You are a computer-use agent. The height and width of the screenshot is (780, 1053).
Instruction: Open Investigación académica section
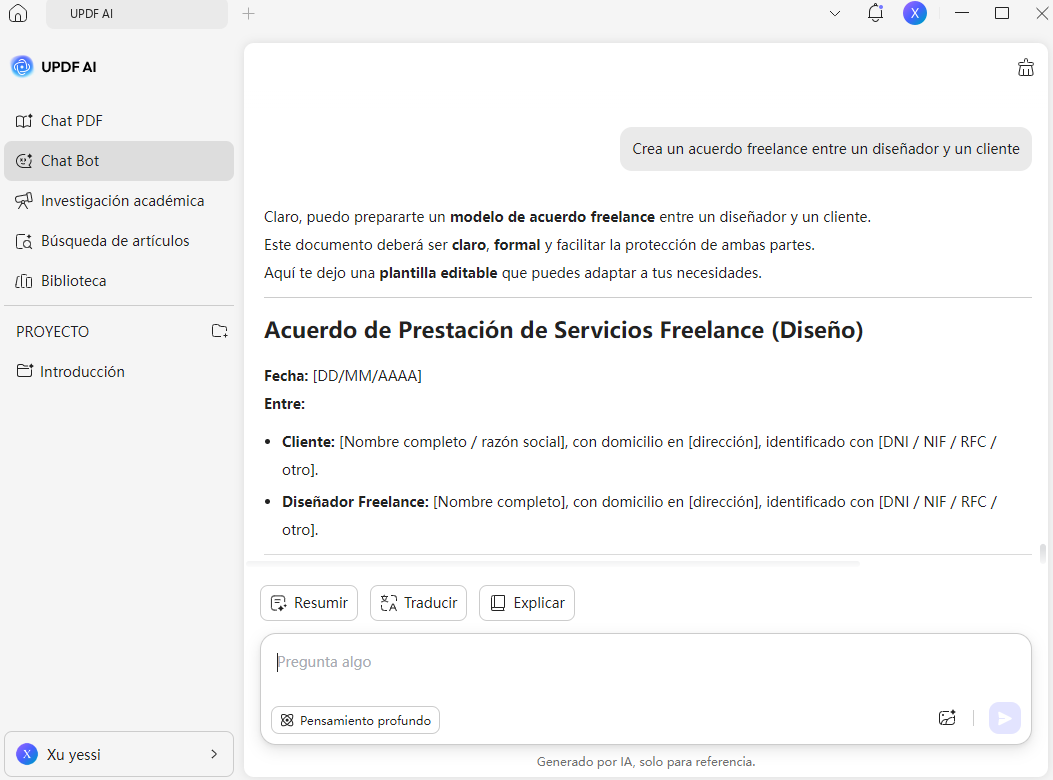(x=119, y=201)
